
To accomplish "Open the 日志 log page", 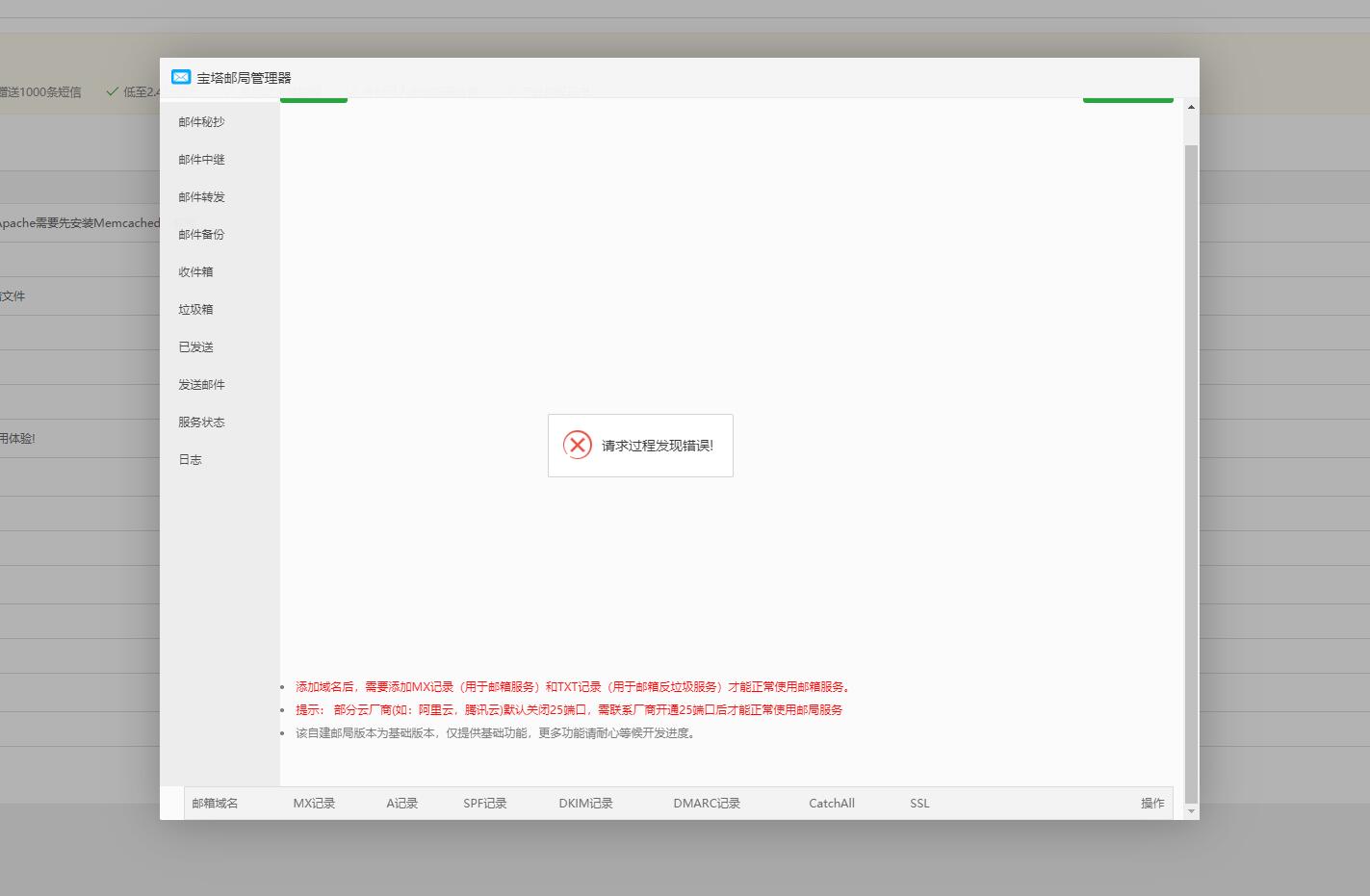I will tap(190, 460).
